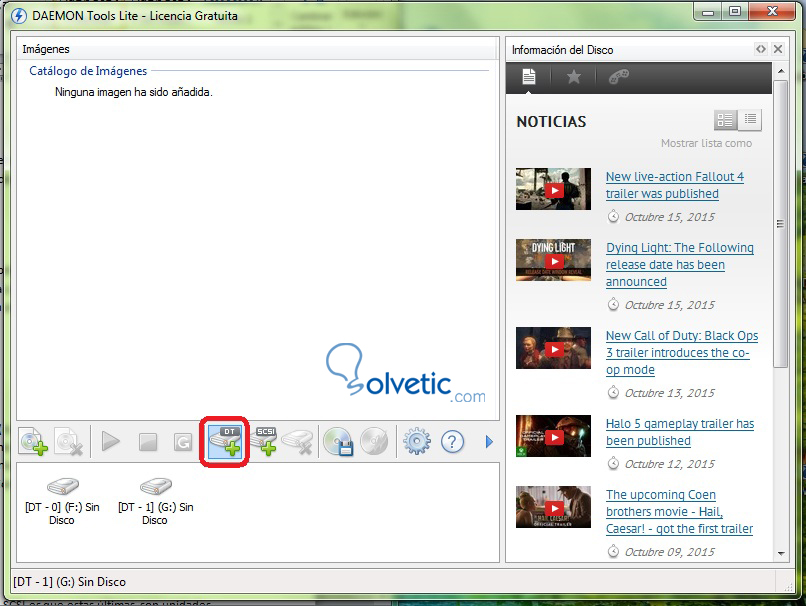Switch to the Games gamepad tab
Image resolution: width=806 pixels, height=606 pixels.
tap(618, 77)
